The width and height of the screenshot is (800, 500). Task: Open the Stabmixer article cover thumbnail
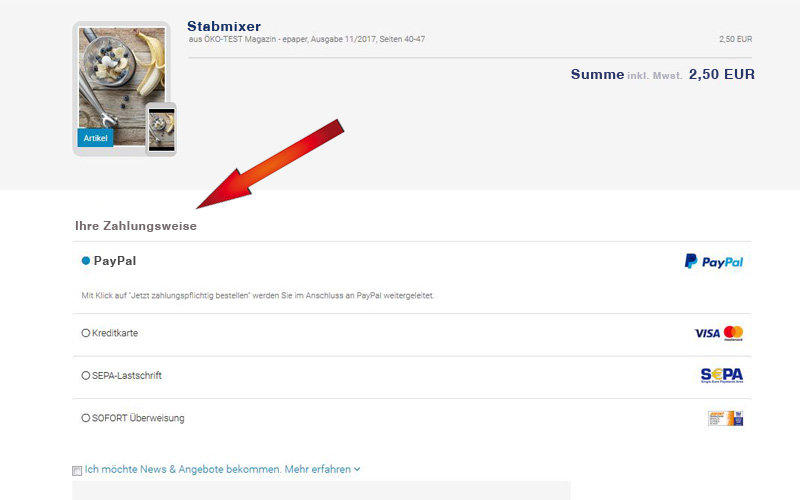[121, 86]
